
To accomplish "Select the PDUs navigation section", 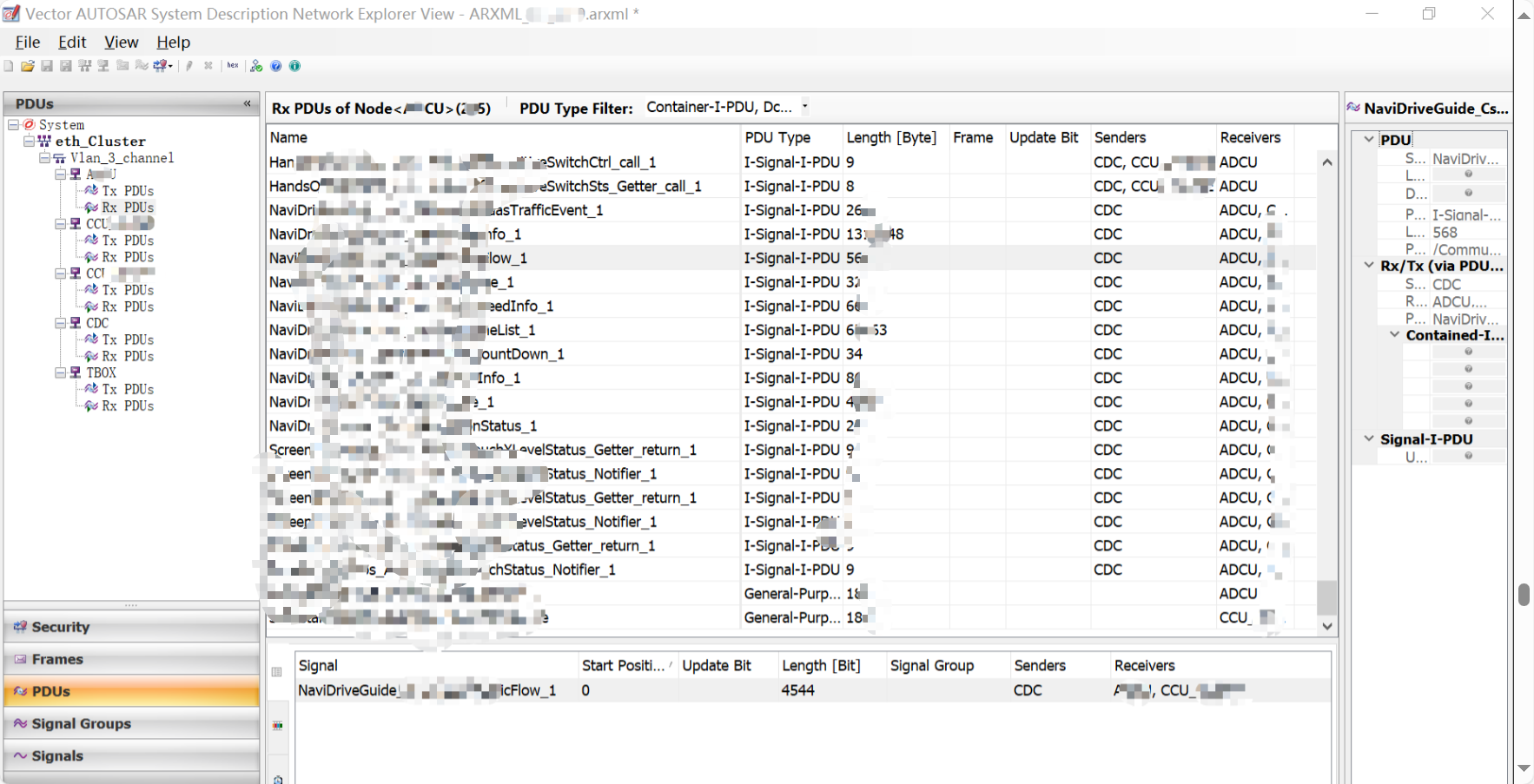I will [x=131, y=691].
